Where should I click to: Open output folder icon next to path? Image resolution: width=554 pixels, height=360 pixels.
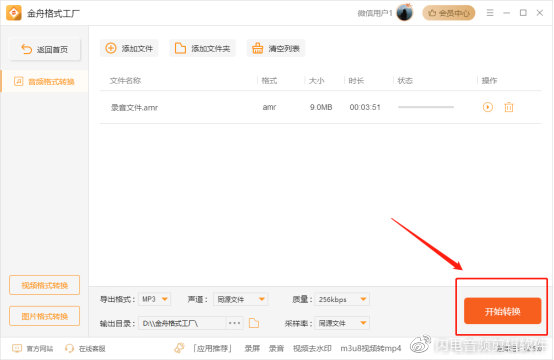[254, 323]
